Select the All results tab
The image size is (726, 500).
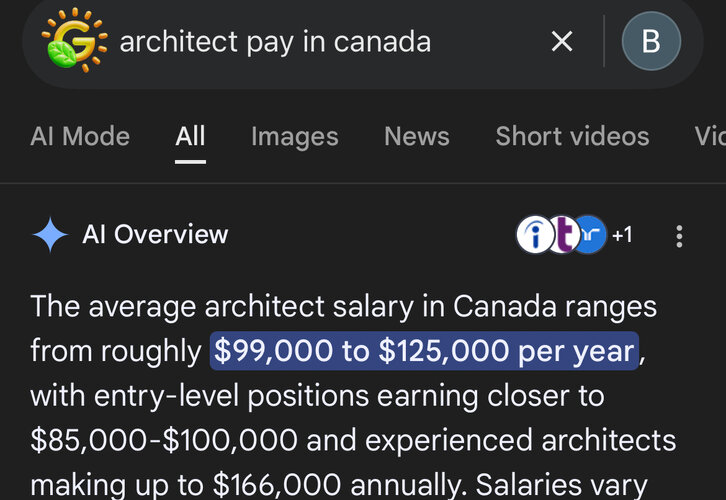pos(190,136)
